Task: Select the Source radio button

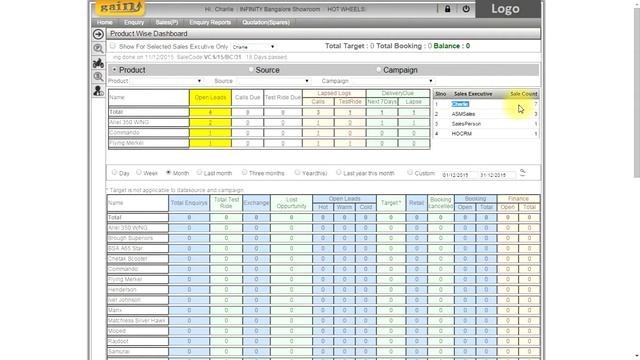Action: [x=251, y=70]
